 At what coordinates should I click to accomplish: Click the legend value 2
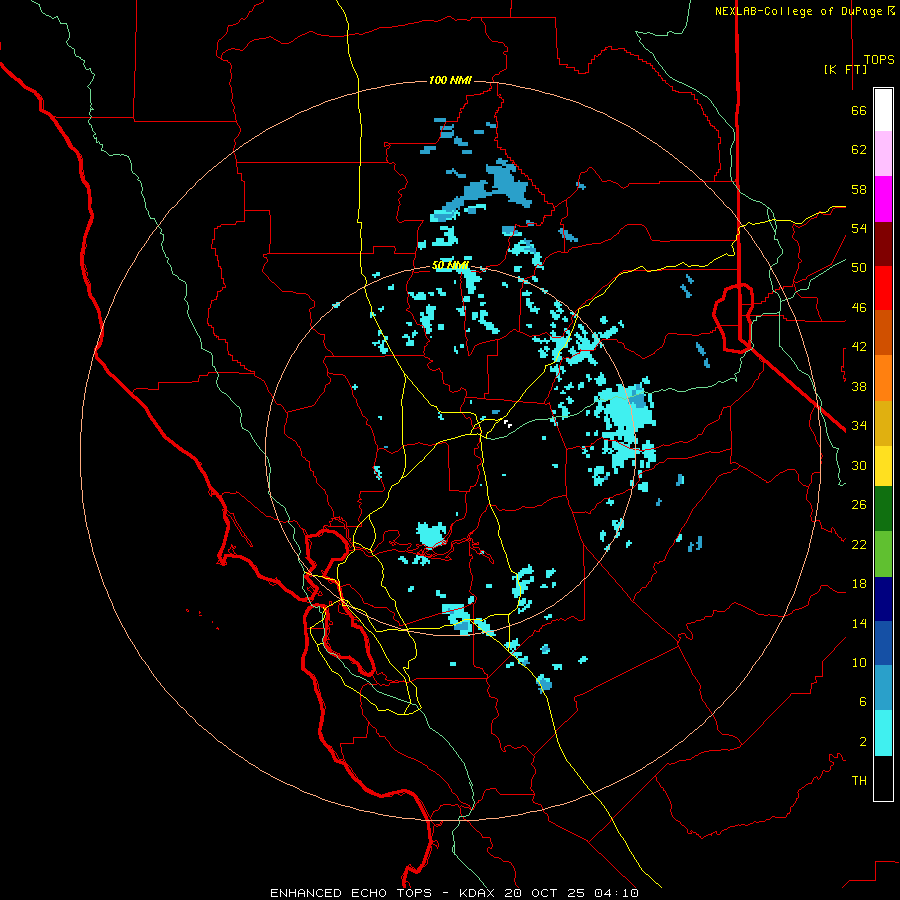pyautogui.click(x=862, y=742)
